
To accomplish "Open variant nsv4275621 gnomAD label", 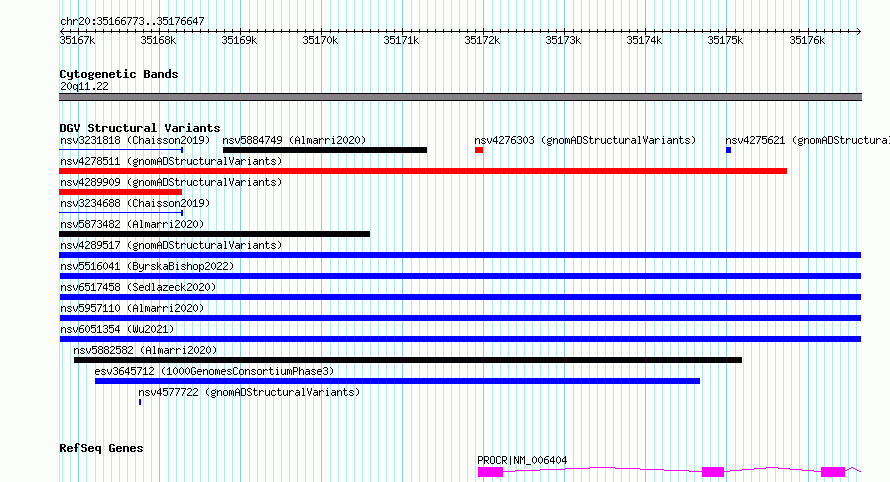I will [807, 140].
